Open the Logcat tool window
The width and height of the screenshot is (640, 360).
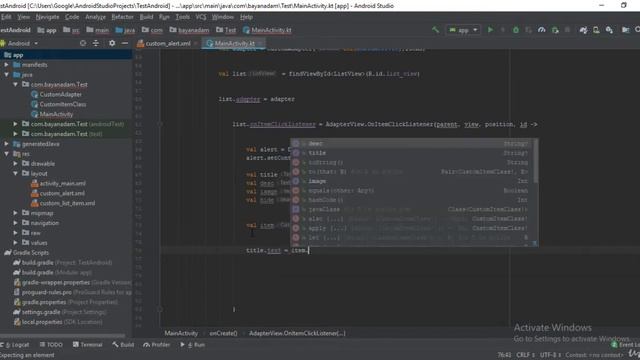tap(16, 345)
